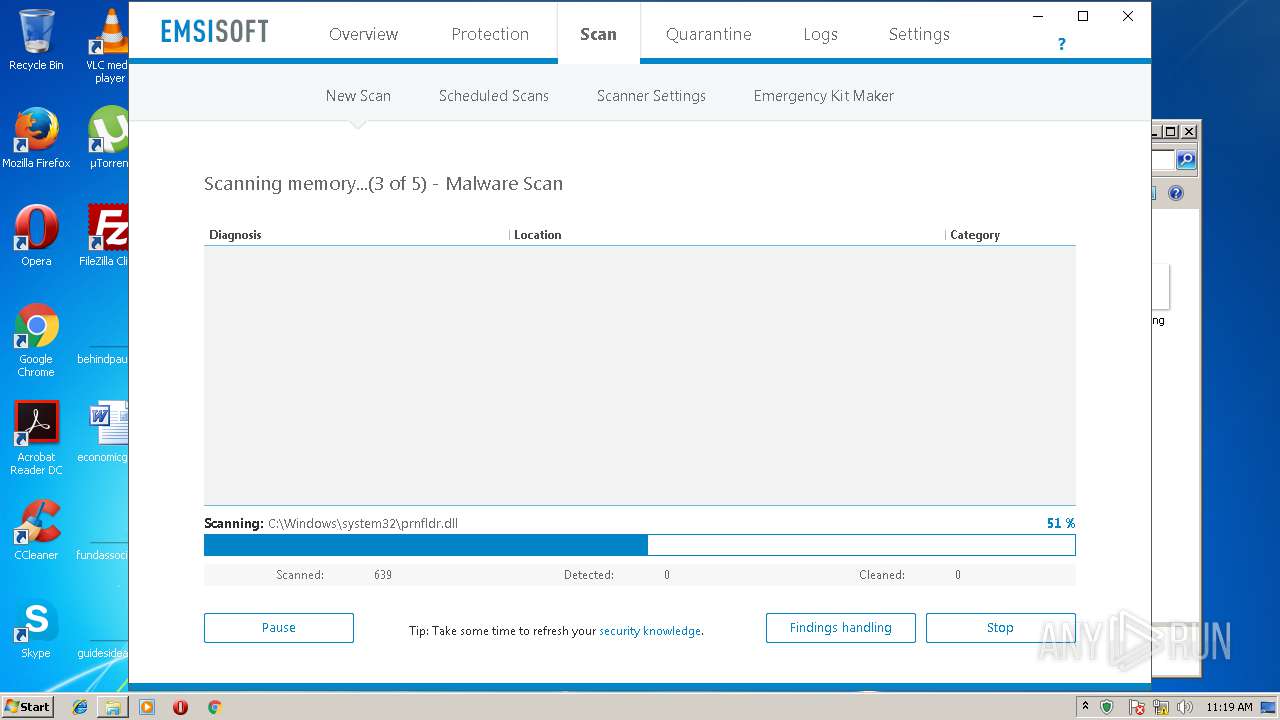Screen dimensions: 1280x720
Task: Open Scheduled Scans sub-tab
Action: coord(494,96)
